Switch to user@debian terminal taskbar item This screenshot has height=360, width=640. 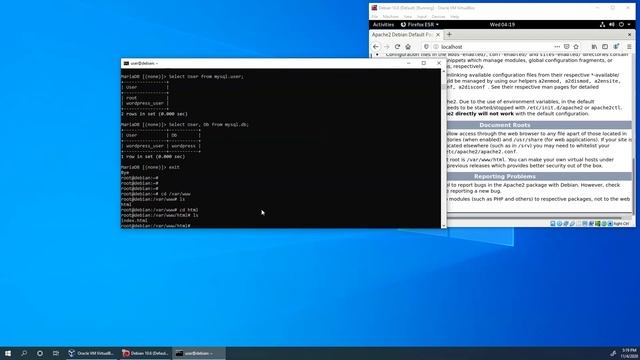pyautogui.click(x=199, y=353)
